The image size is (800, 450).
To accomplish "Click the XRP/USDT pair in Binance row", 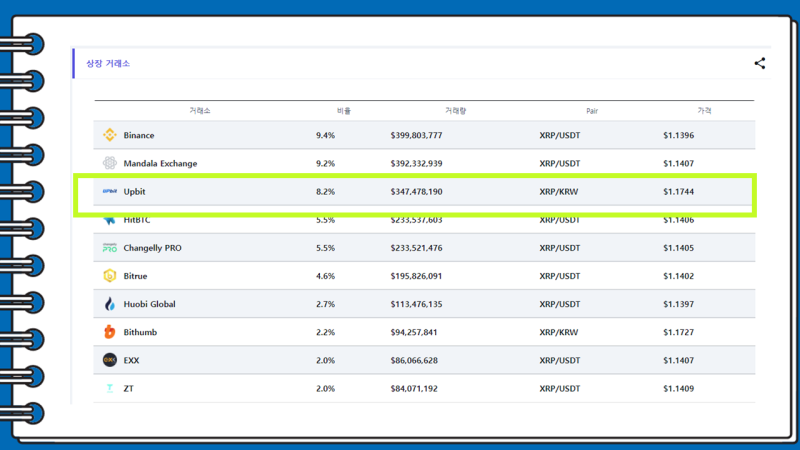I will 560,135.
